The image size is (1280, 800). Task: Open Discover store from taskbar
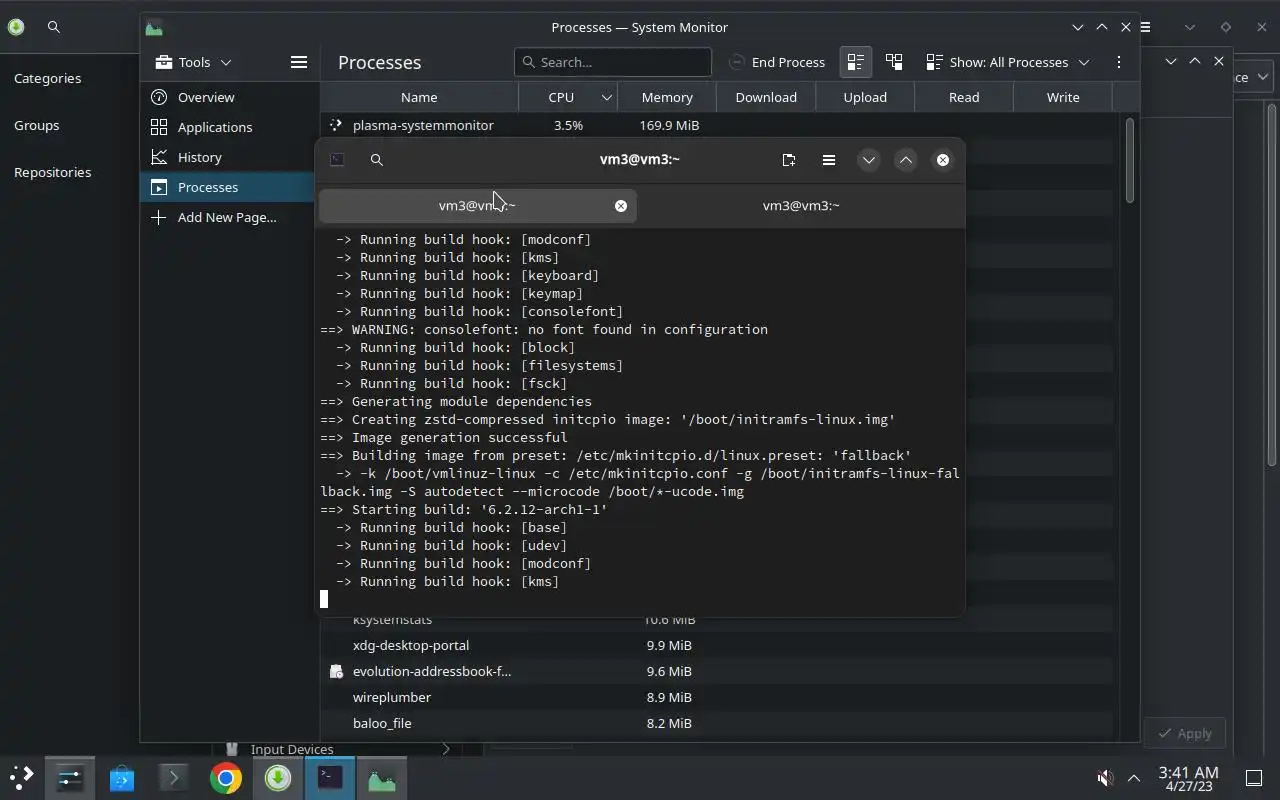[122, 777]
